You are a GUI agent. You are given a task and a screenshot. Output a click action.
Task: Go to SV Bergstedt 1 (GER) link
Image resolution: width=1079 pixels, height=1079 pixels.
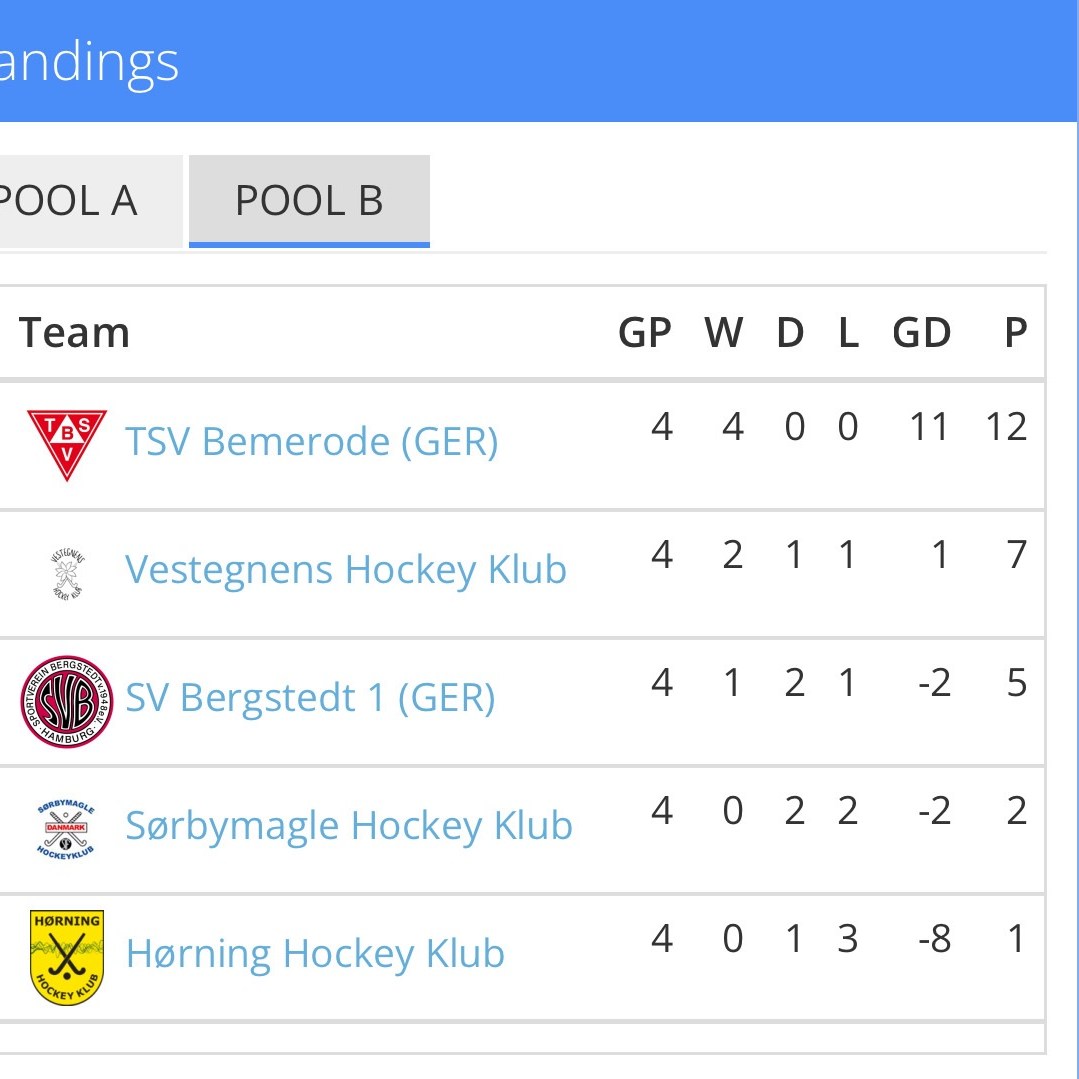(310, 697)
